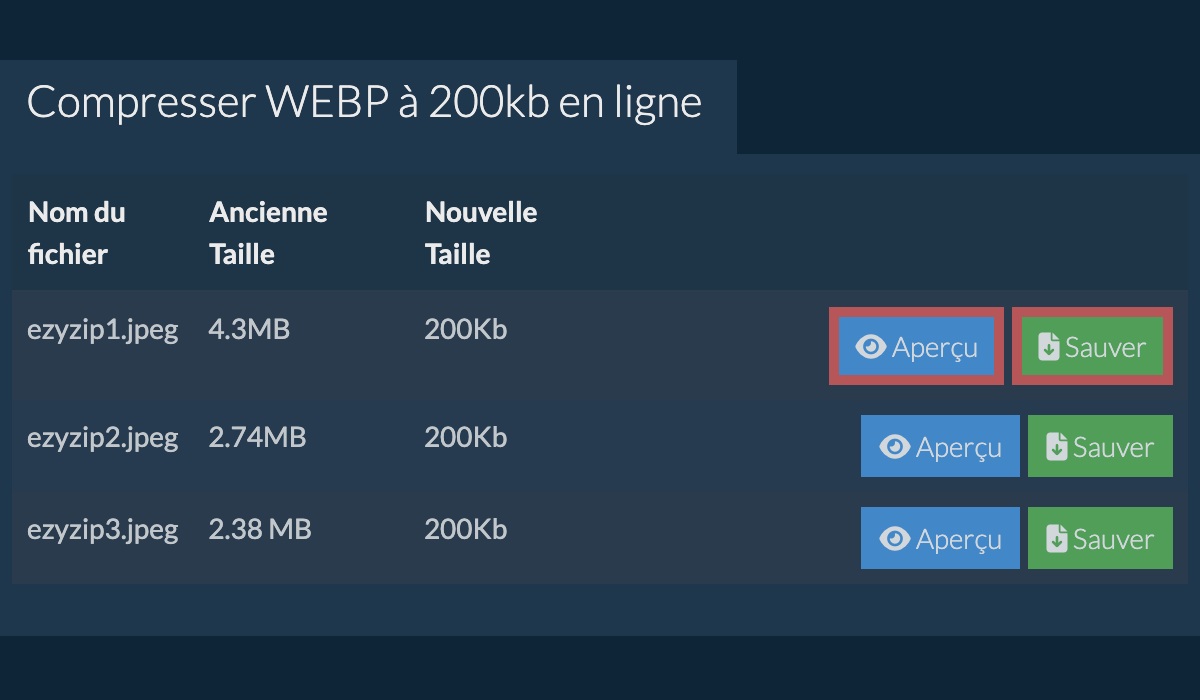
Task: Open the Aperçu preview for ezyzip2.jpeg
Action: click(x=940, y=446)
